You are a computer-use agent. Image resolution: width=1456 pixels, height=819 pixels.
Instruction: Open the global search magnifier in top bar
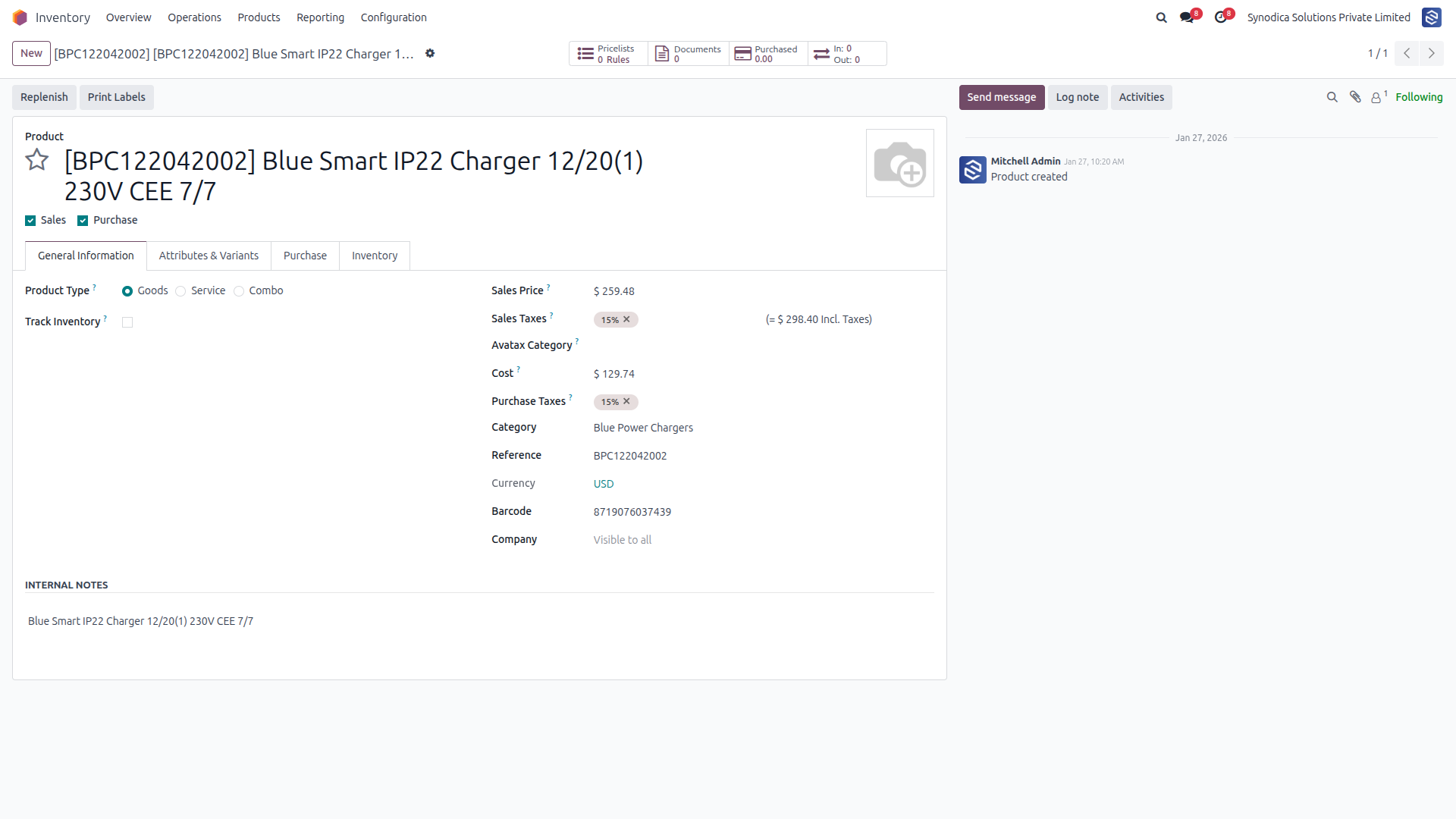[x=1161, y=17]
